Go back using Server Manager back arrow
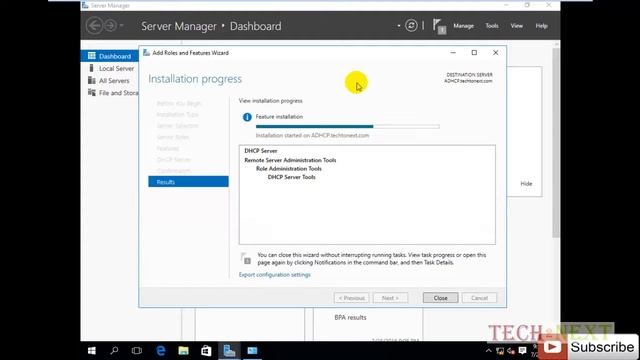The image size is (640, 360). (x=94, y=26)
